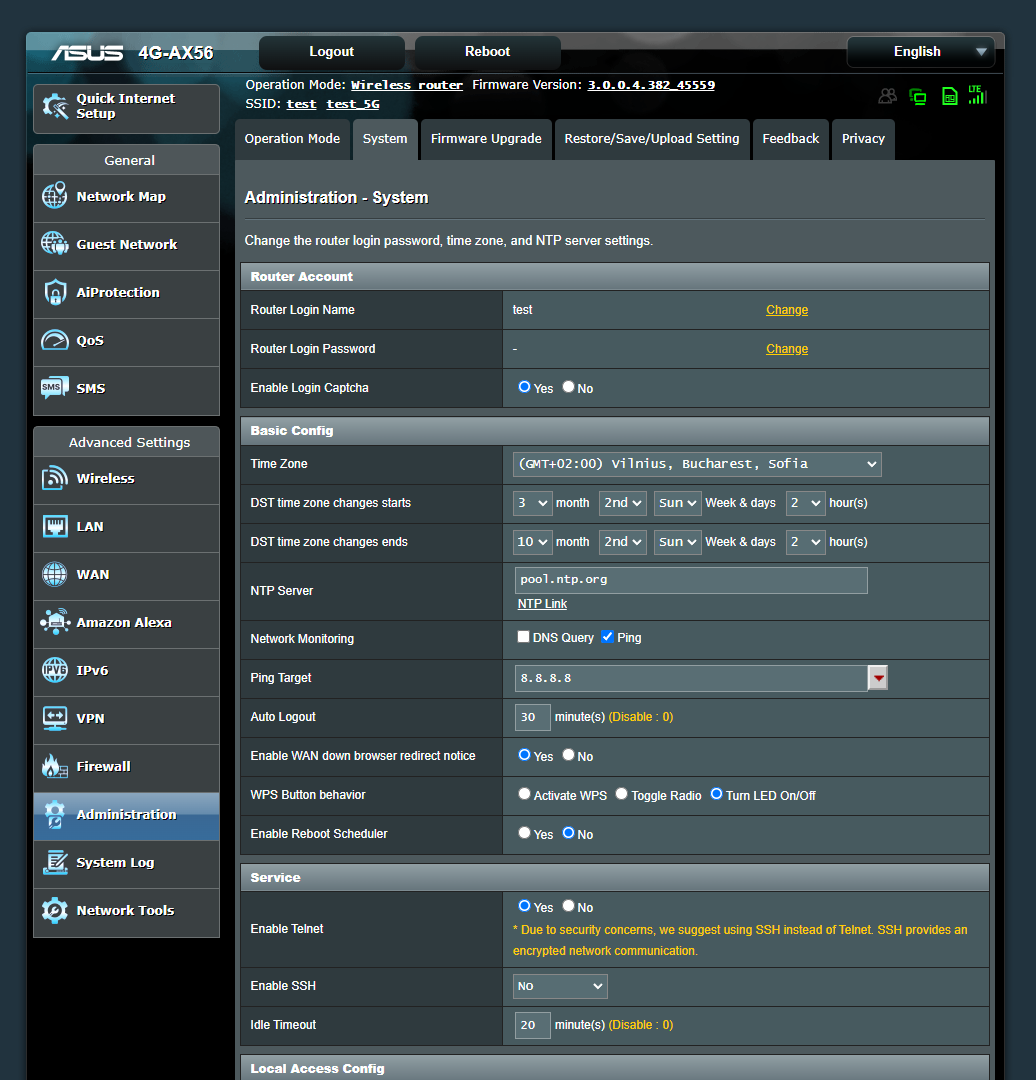Viewport: 1036px width, 1080px height.
Task: Open the language dropdown showing English
Action: (920, 52)
